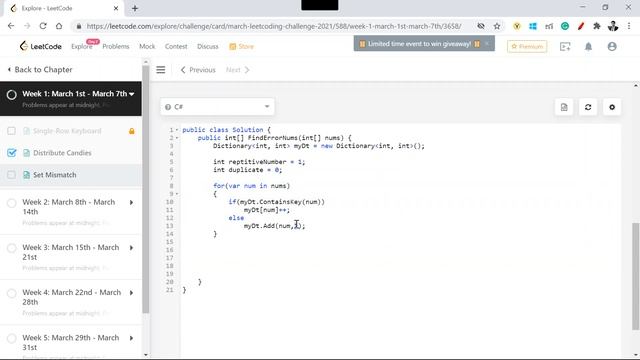Open the Contest menu
The width and height of the screenshot is (640, 360).
(x=176, y=47)
